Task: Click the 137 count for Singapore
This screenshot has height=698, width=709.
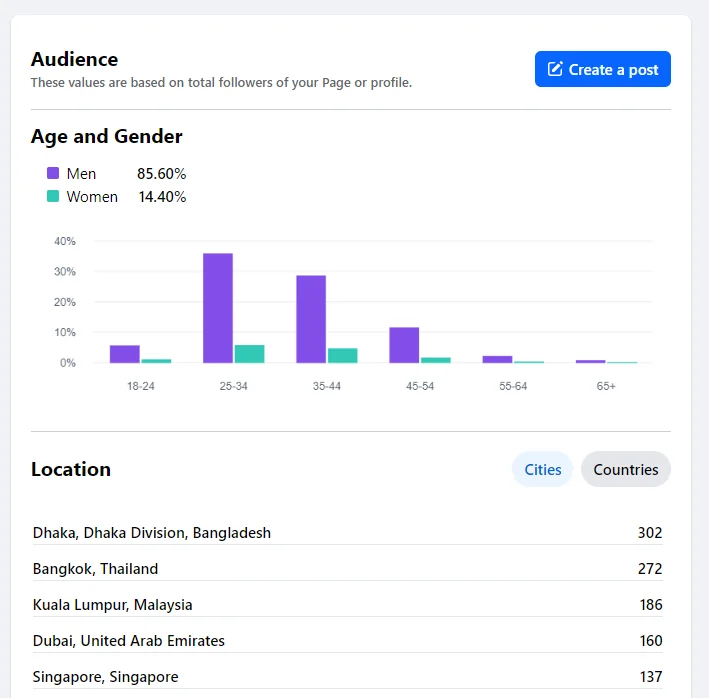Action: pos(651,677)
